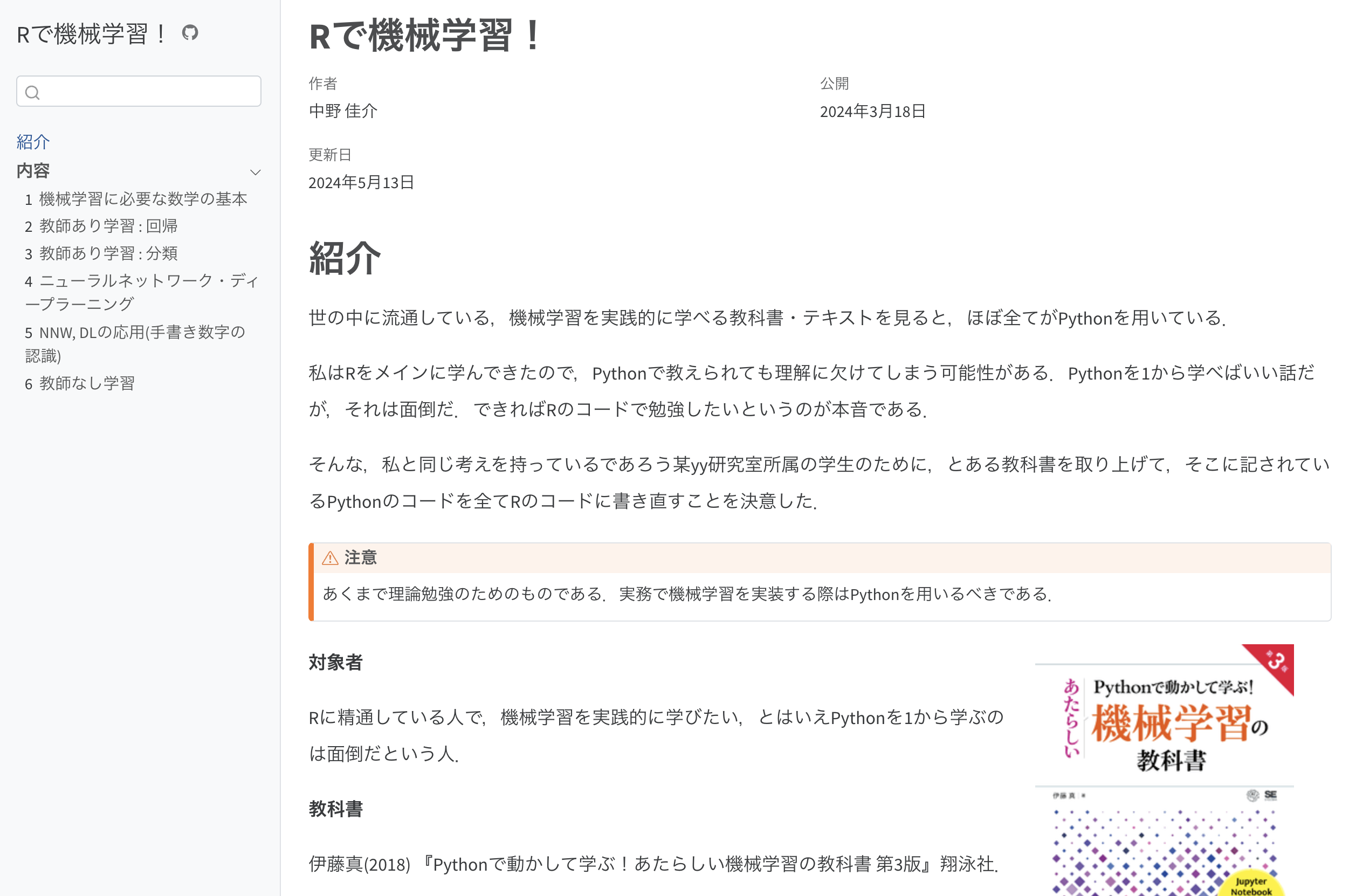Click inside the sidebar search field
Screen dimensions: 1349x896
149,92
